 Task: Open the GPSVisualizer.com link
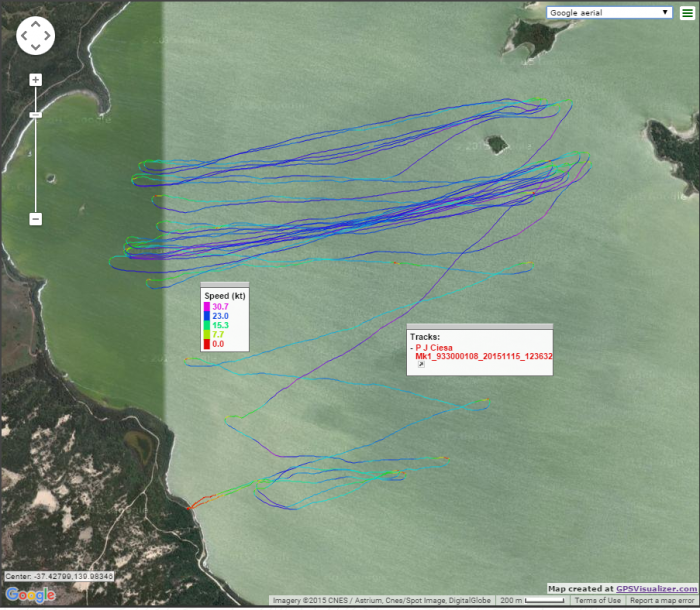(655, 590)
